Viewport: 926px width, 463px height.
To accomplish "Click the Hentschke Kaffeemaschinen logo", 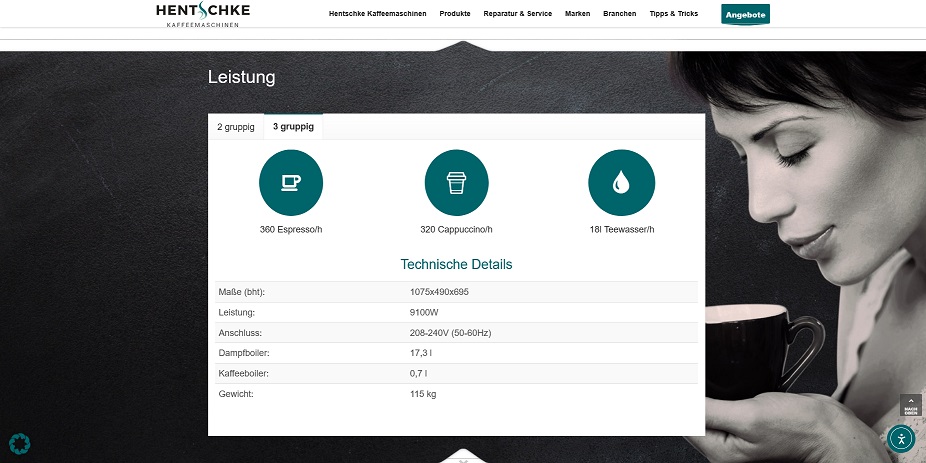I will 203,14.
